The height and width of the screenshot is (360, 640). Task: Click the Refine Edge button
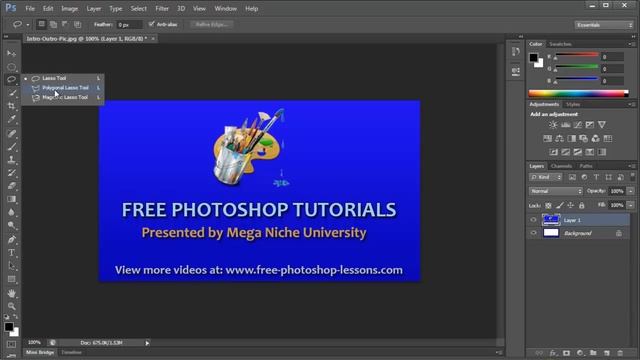[x=211, y=24]
